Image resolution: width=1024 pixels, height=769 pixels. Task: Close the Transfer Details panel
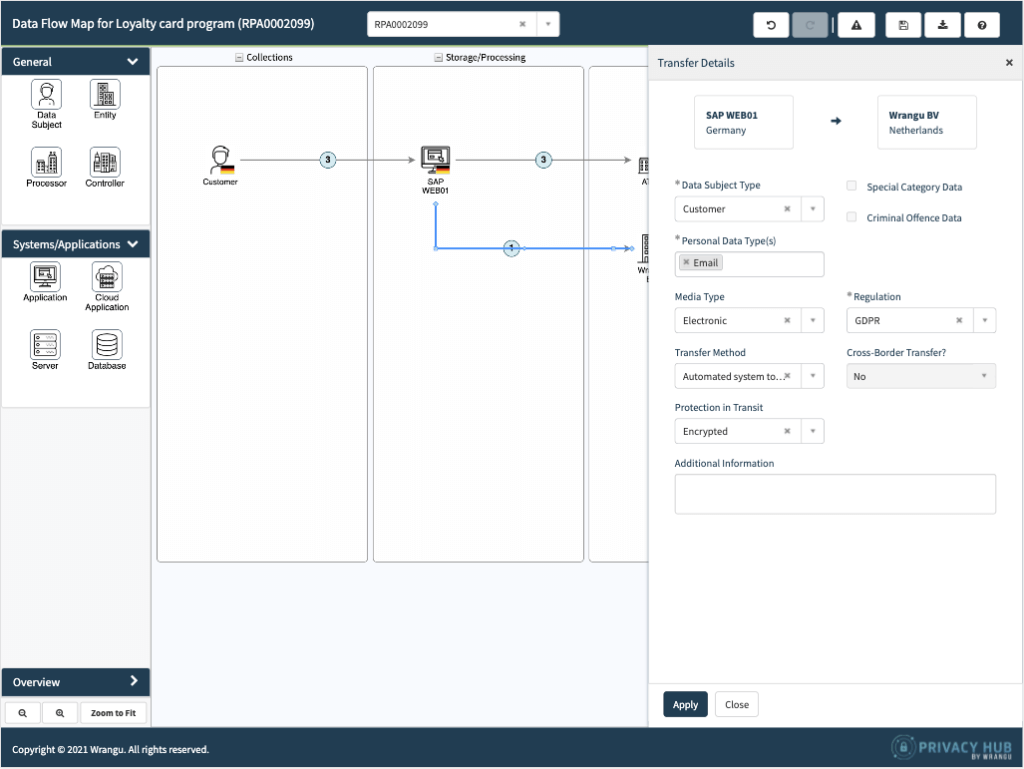point(1009,63)
